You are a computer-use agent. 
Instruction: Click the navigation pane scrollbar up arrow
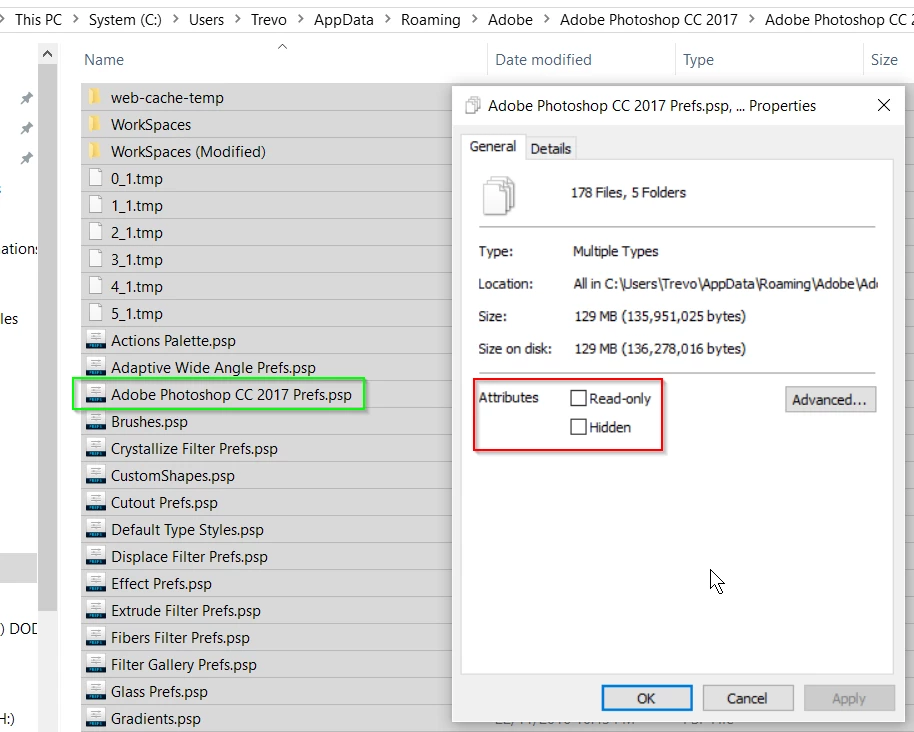point(48,54)
